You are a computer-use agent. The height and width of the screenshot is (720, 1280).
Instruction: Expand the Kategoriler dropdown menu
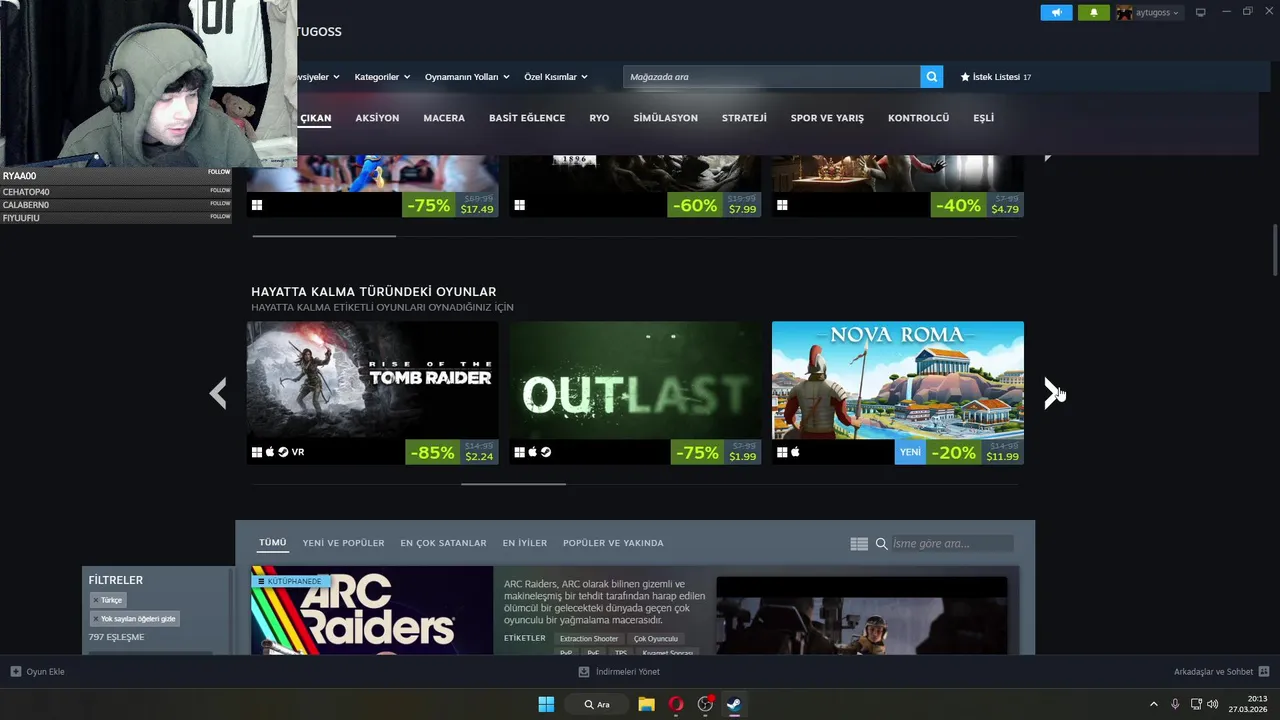382,77
